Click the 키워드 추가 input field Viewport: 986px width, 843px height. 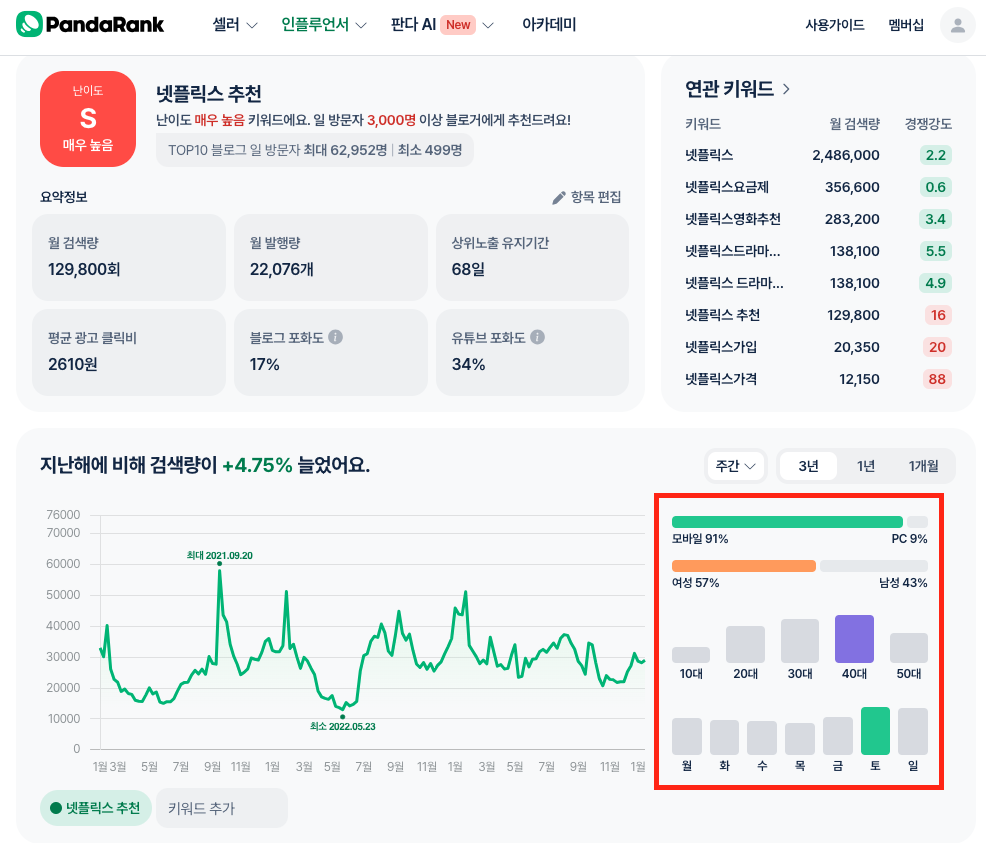(221, 808)
